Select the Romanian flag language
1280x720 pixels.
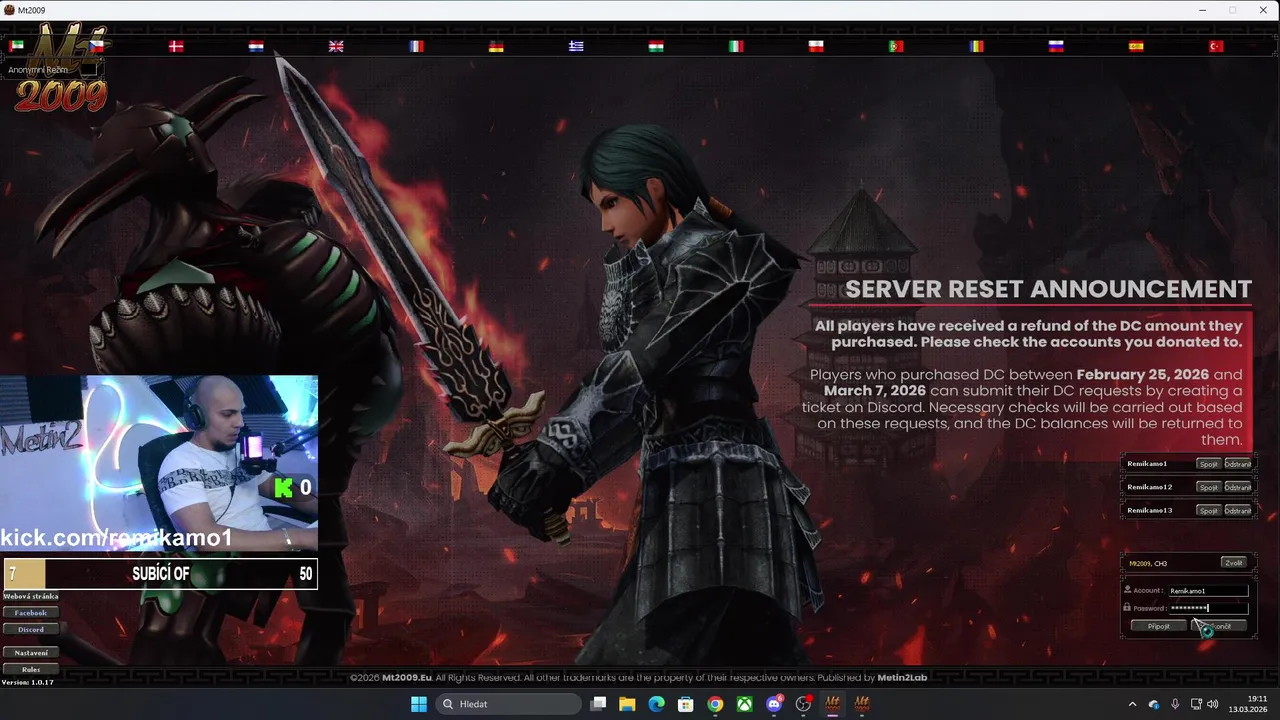click(976, 46)
